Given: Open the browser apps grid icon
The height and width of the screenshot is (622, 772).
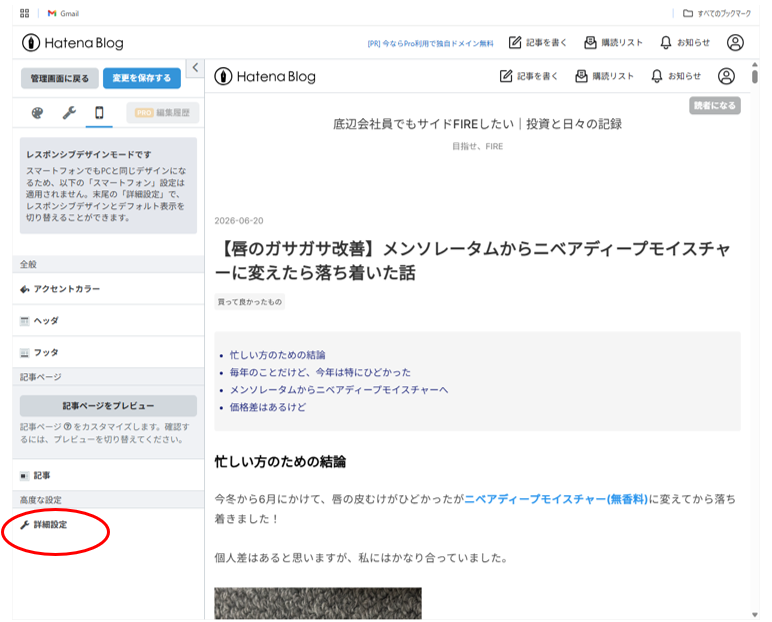Looking at the screenshot, I should (25, 13).
